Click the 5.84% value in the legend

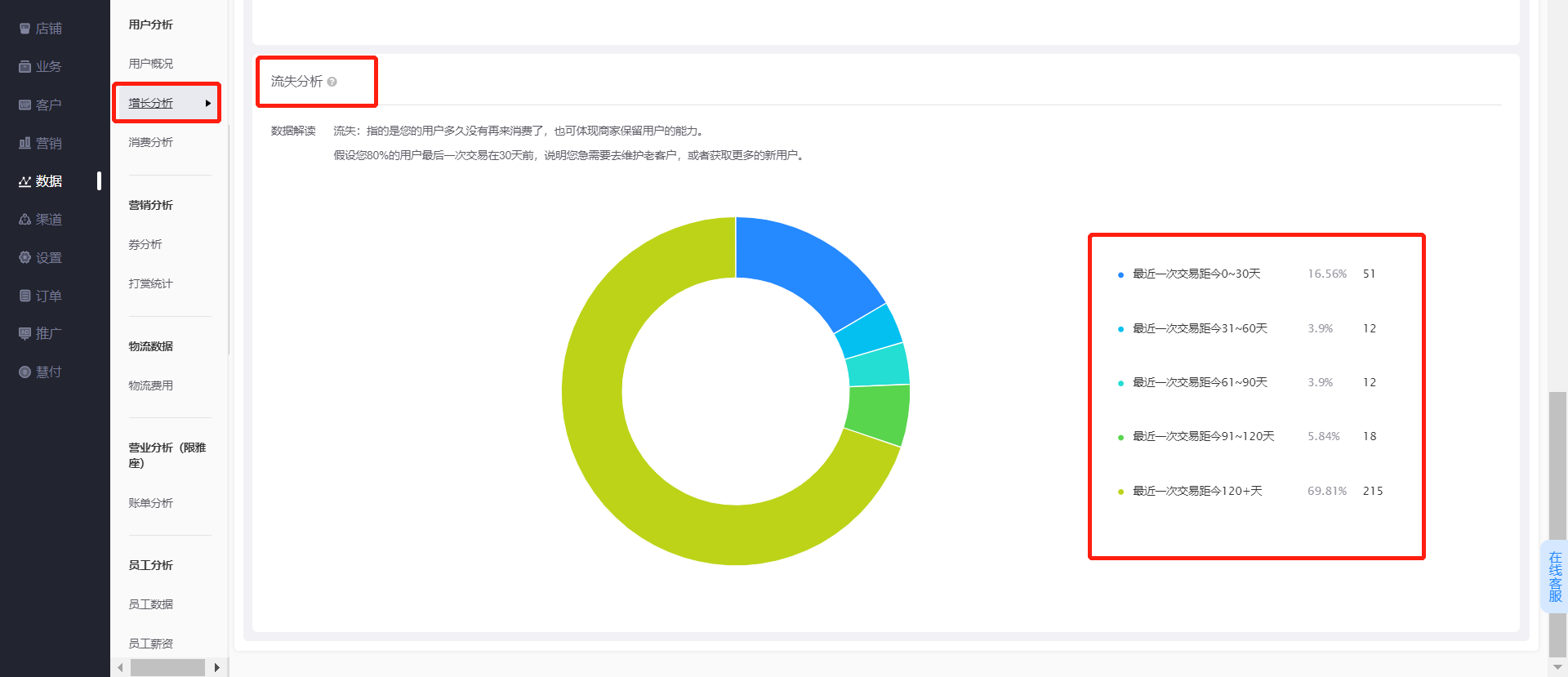point(1324,436)
